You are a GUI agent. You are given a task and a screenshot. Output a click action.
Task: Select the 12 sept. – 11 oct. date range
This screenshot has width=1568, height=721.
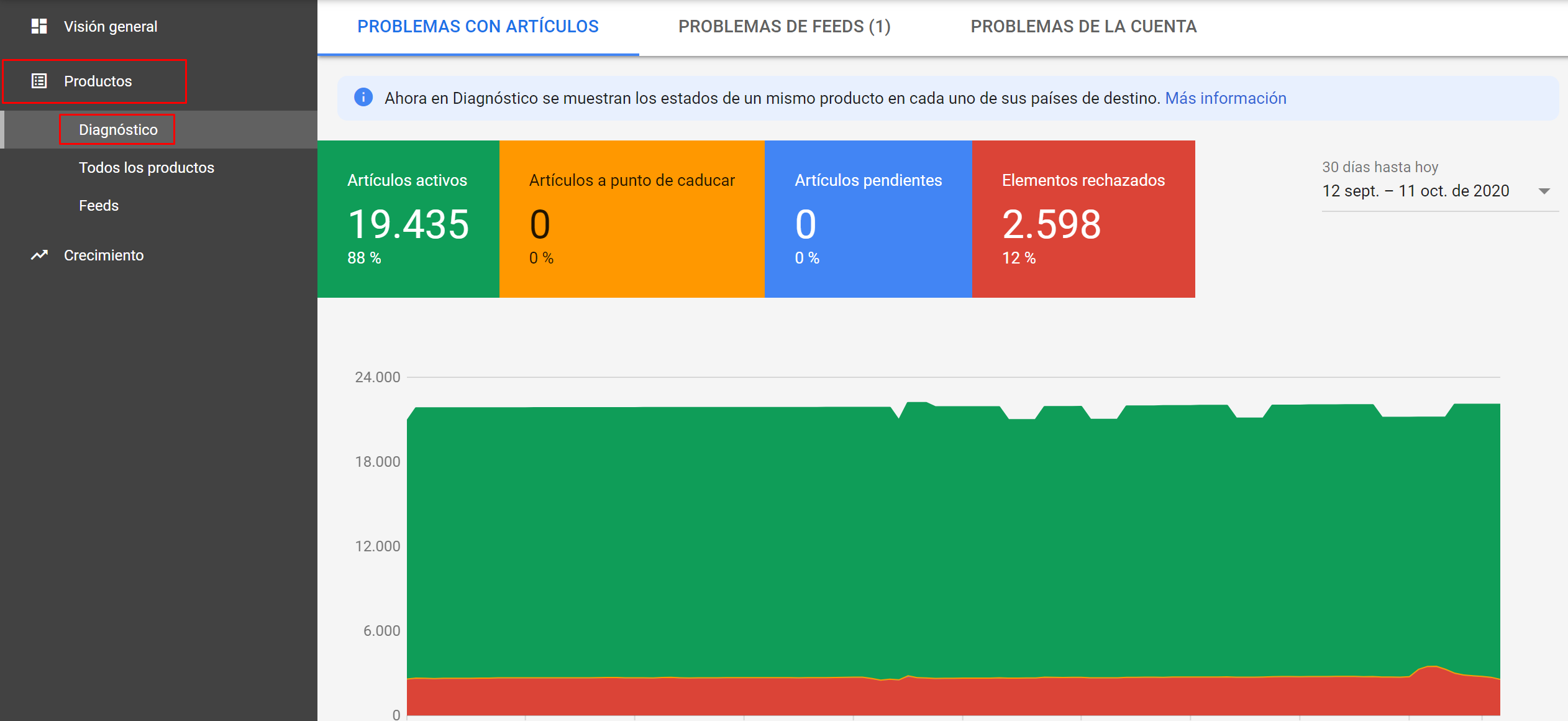1415,191
